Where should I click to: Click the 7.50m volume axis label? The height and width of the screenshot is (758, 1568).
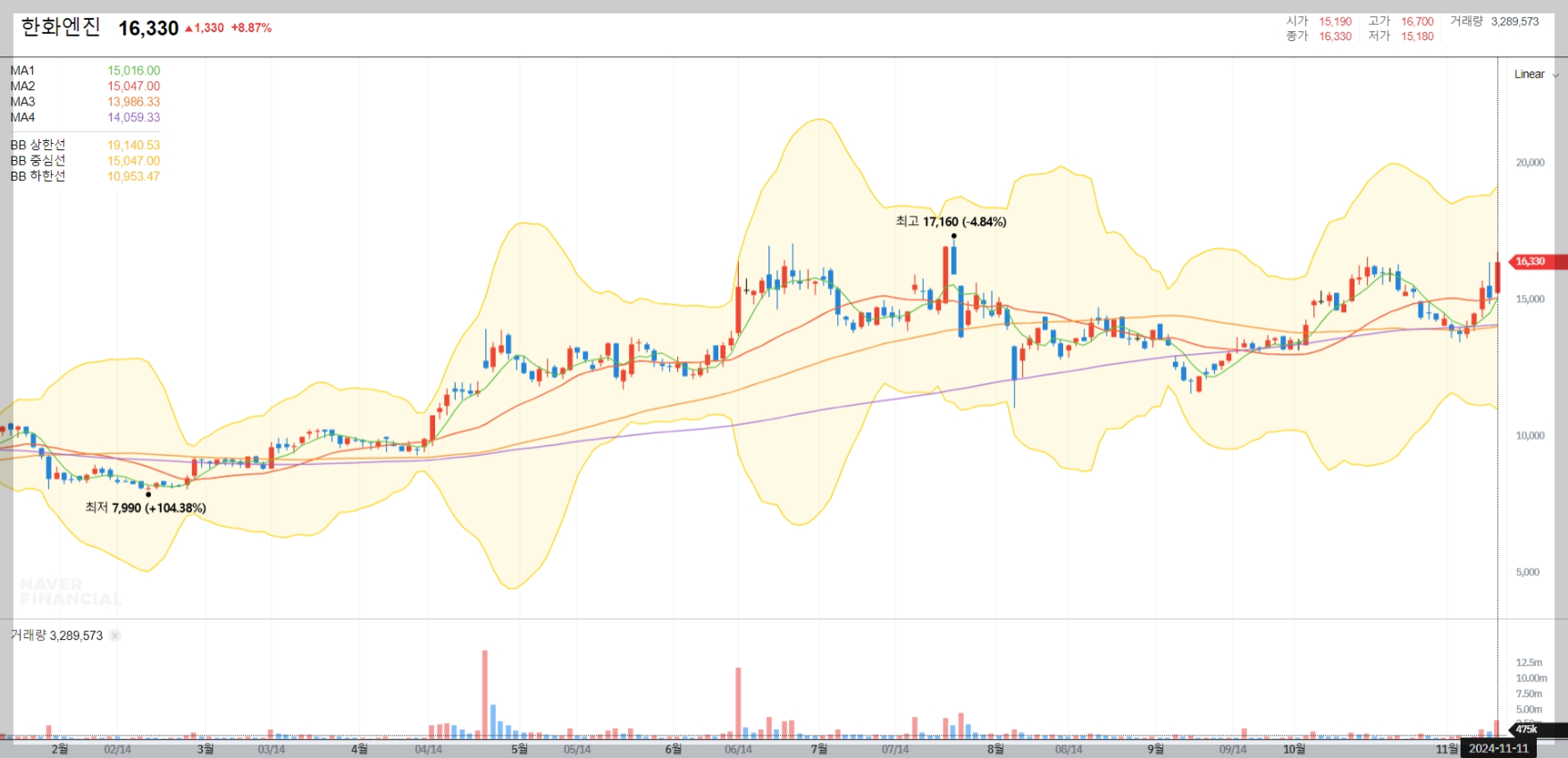pyautogui.click(x=1529, y=694)
